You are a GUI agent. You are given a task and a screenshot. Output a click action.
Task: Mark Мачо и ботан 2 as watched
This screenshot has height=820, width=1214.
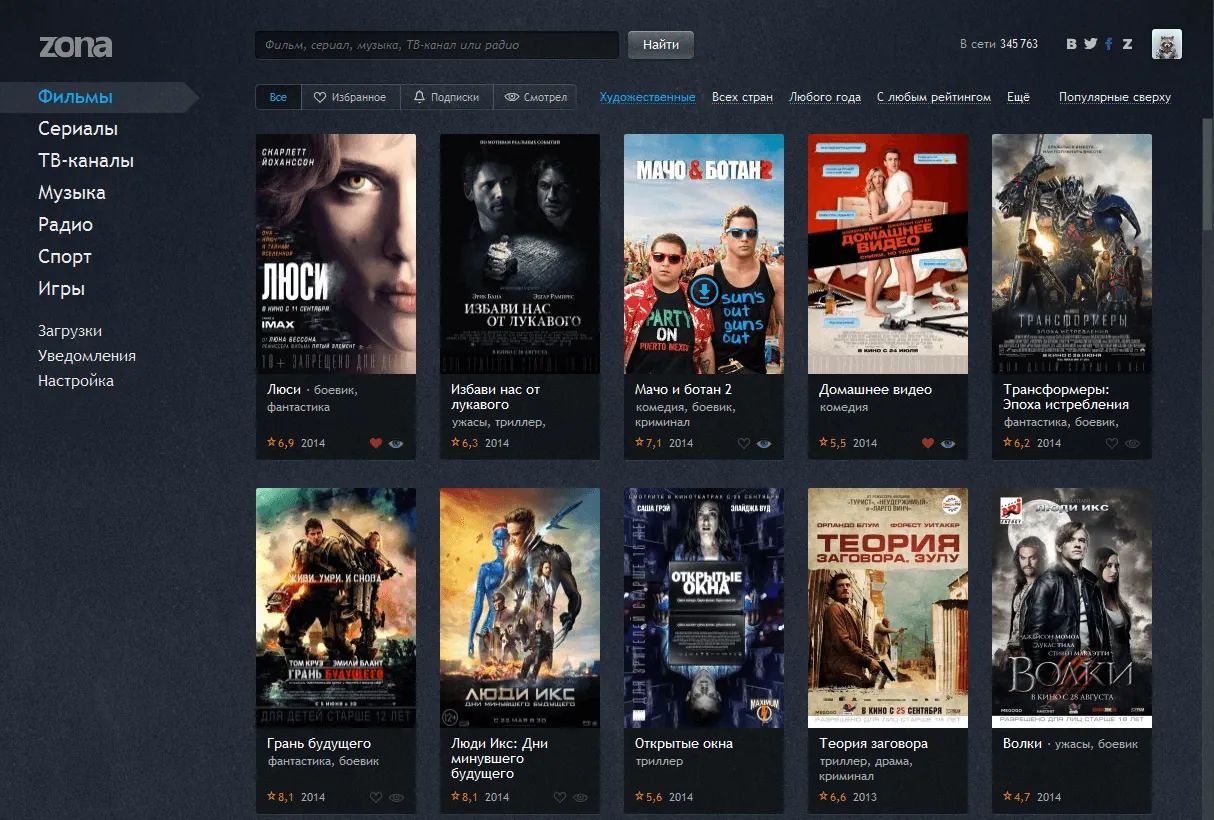[x=764, y=443]
